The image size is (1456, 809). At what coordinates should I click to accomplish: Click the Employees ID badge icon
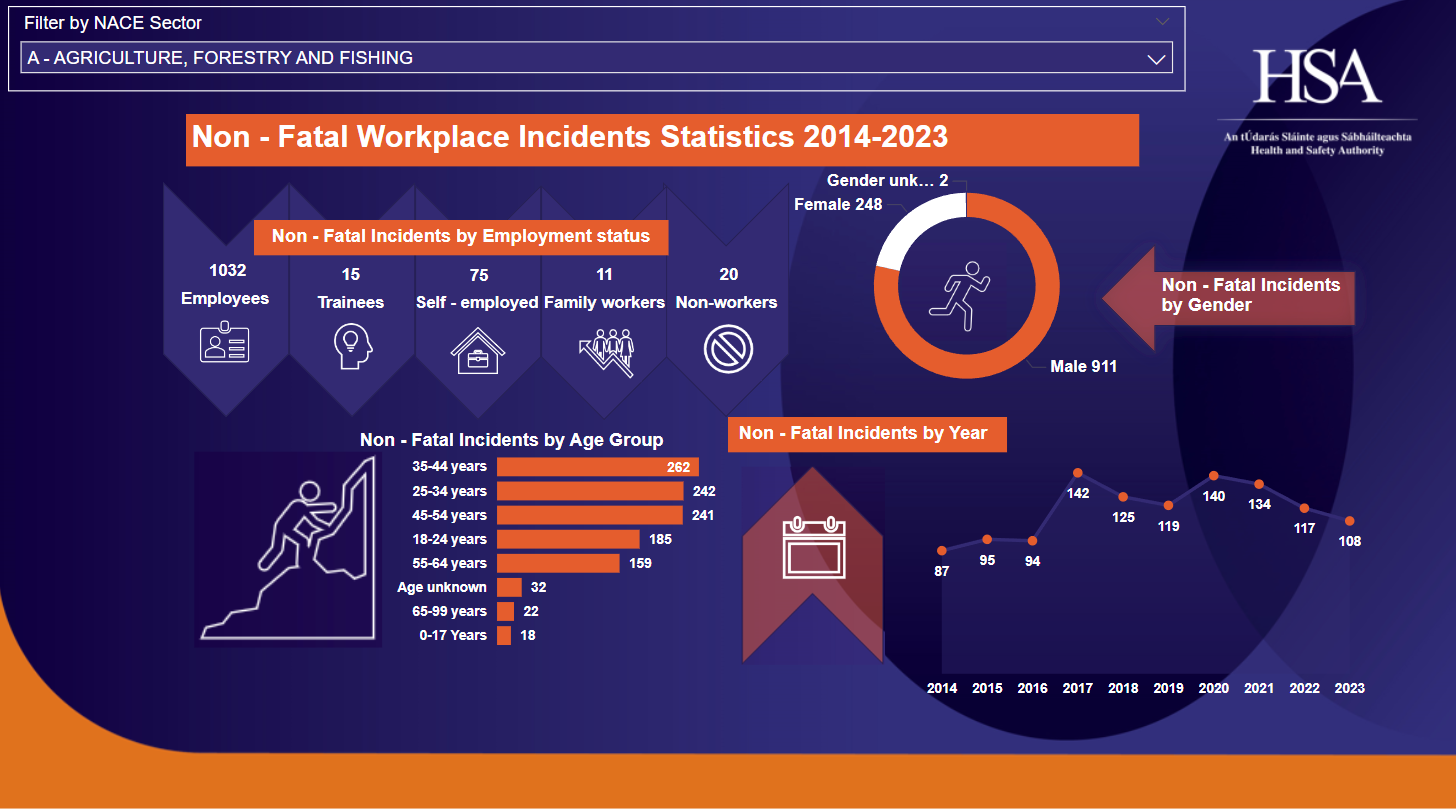point(225,342)
